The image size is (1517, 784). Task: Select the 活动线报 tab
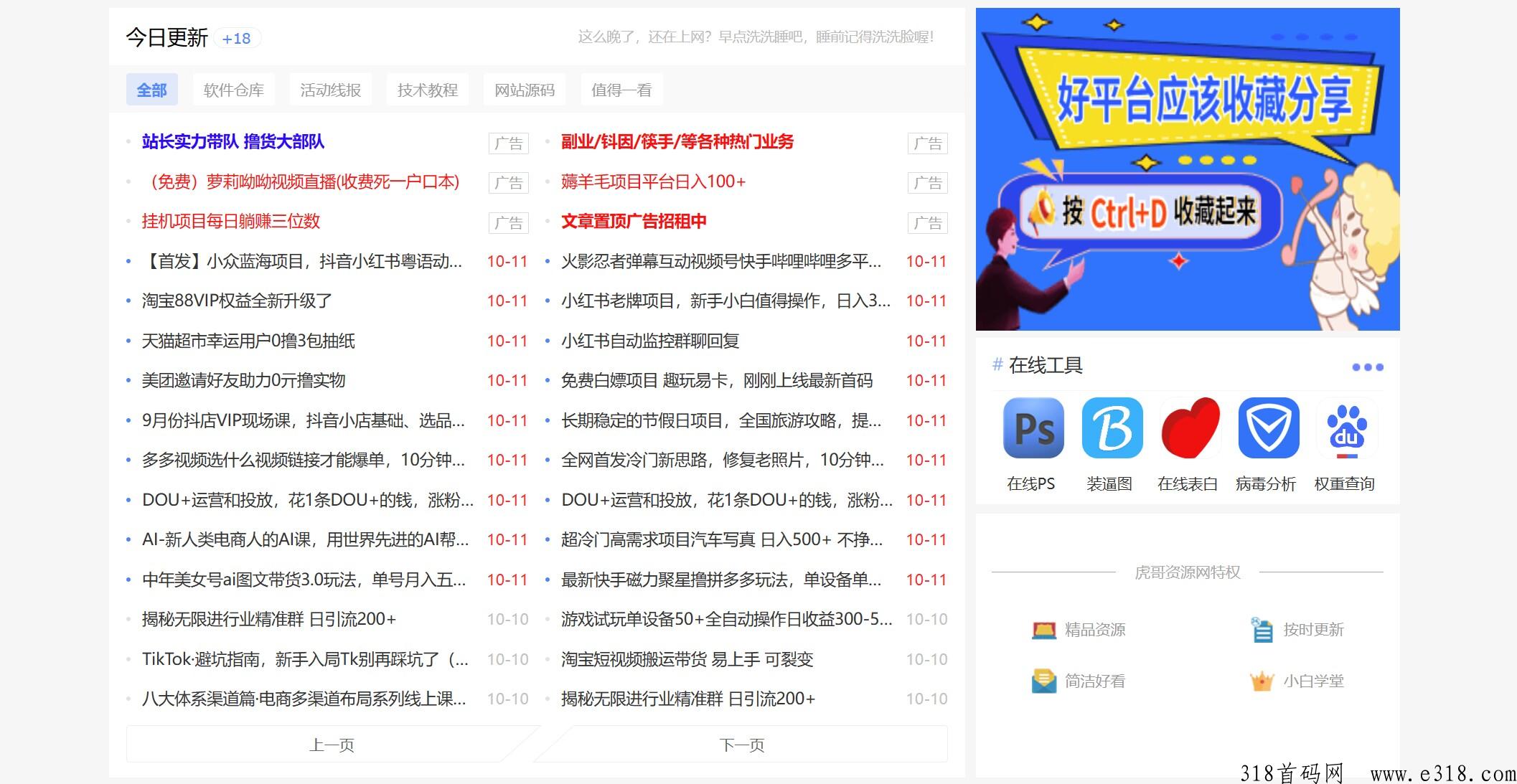pos(330,90)
